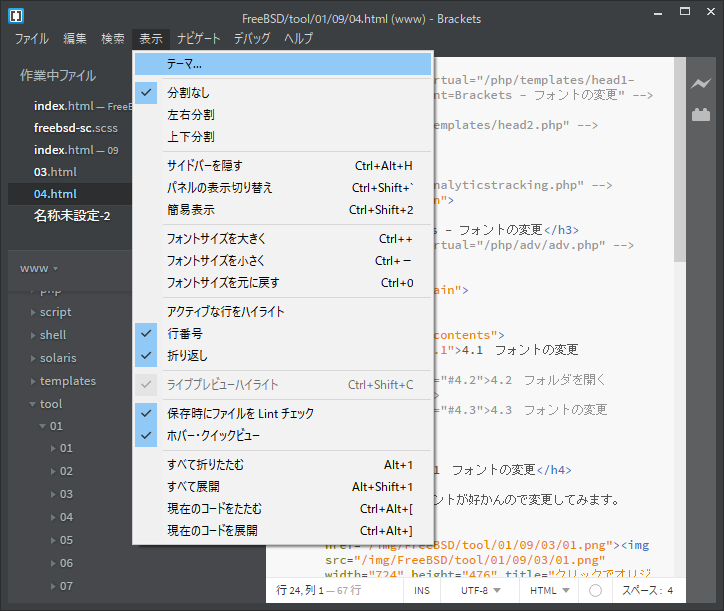Click 作業中ファイル header

tap(58, 75)
